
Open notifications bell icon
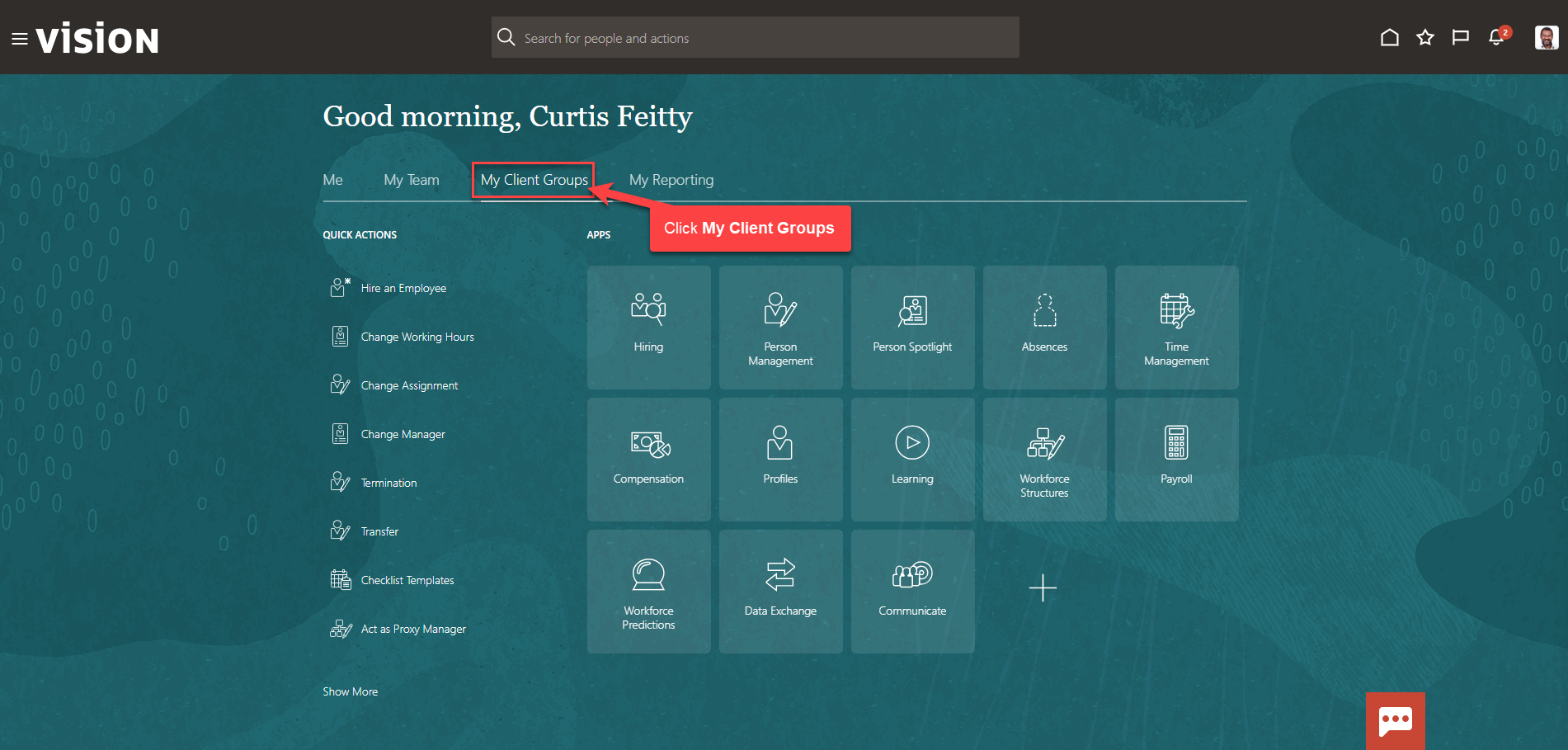1497,37
